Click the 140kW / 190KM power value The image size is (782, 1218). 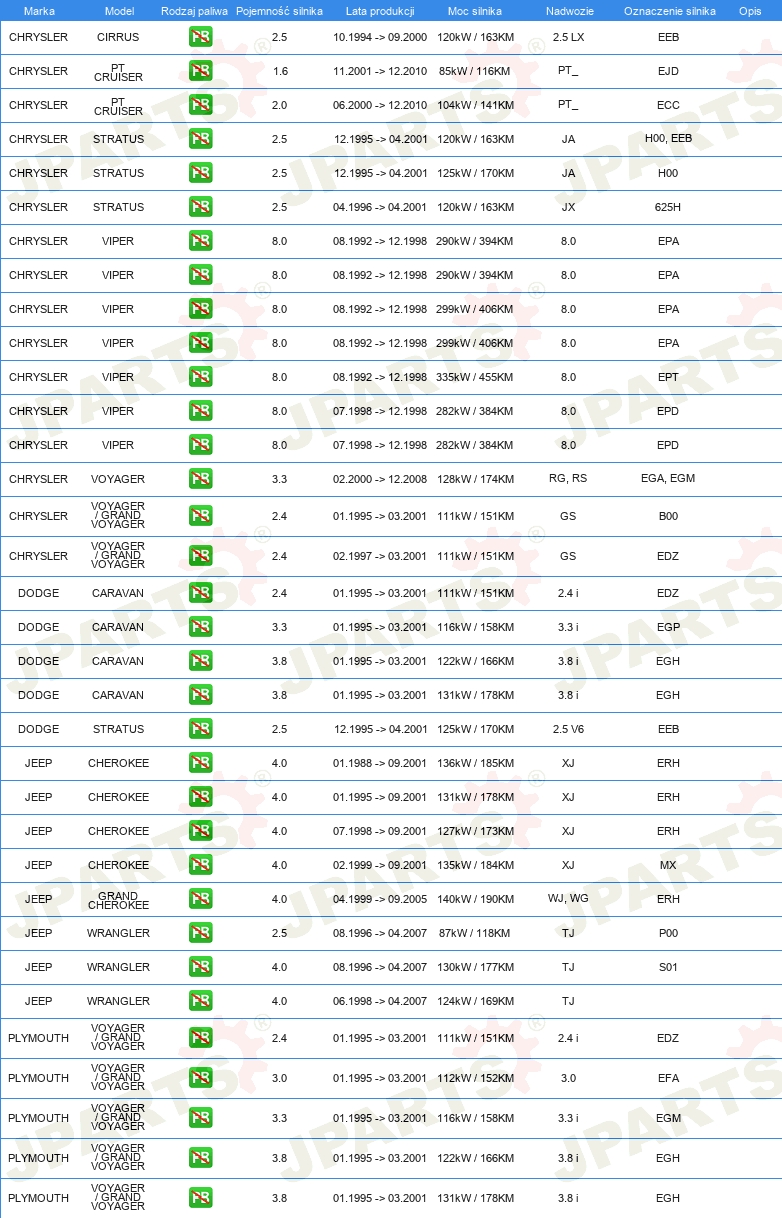(x=475, y=900)
